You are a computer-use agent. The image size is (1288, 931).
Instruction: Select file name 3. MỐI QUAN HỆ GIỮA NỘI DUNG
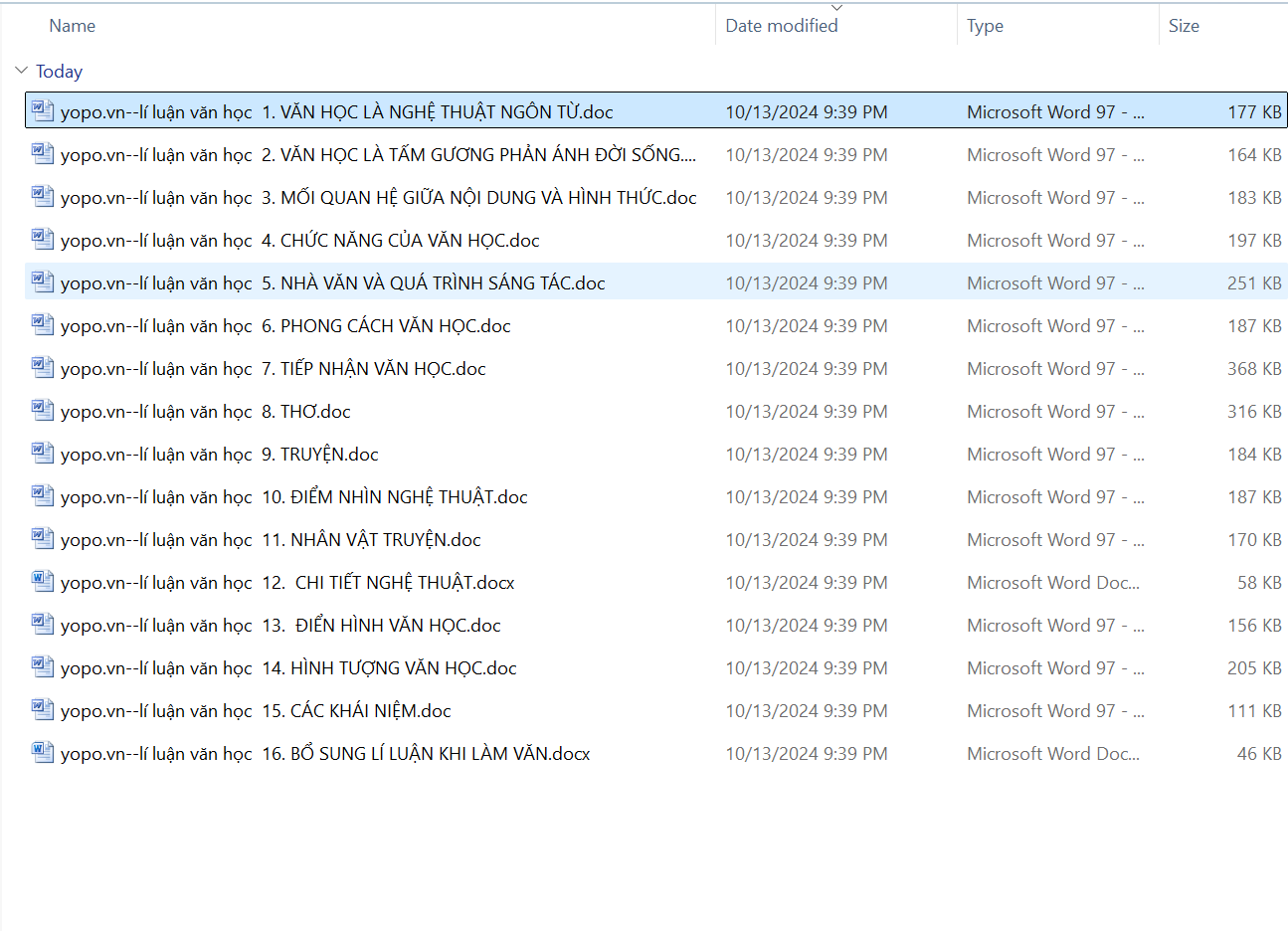(379, 197)
